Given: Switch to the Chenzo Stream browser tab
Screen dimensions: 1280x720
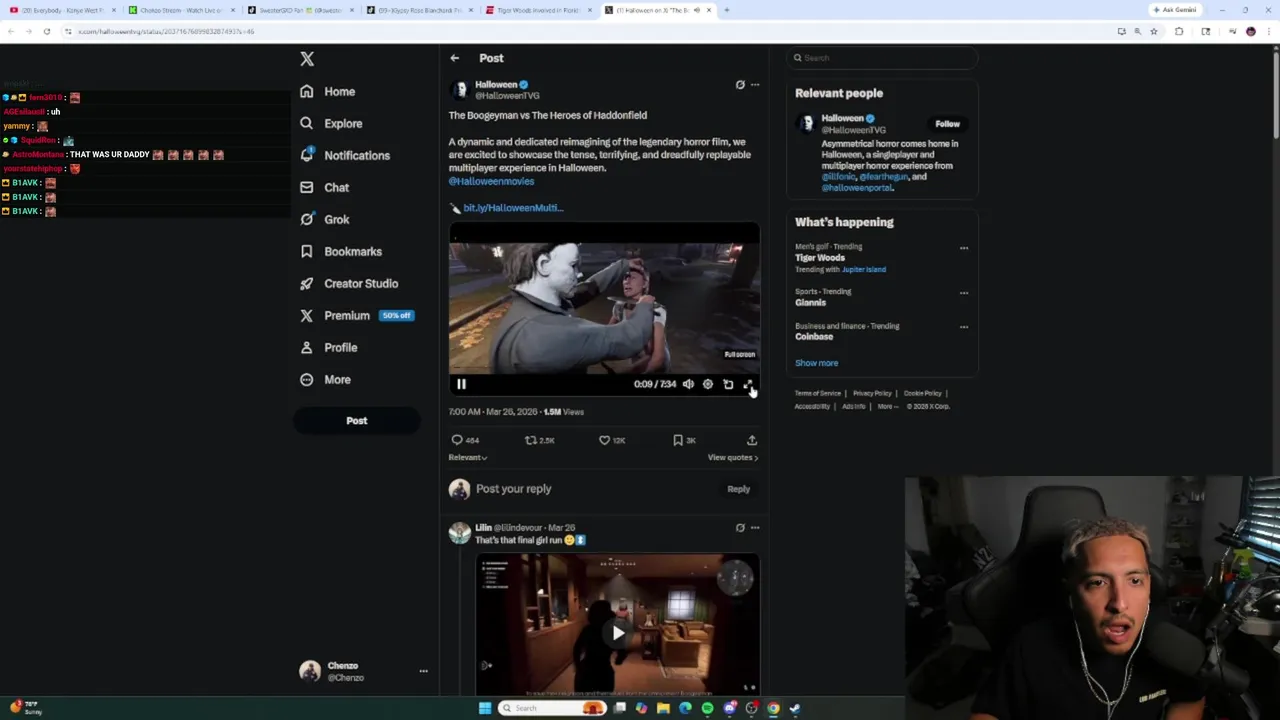Looking at the screenshot, I should tap(181, 10).
